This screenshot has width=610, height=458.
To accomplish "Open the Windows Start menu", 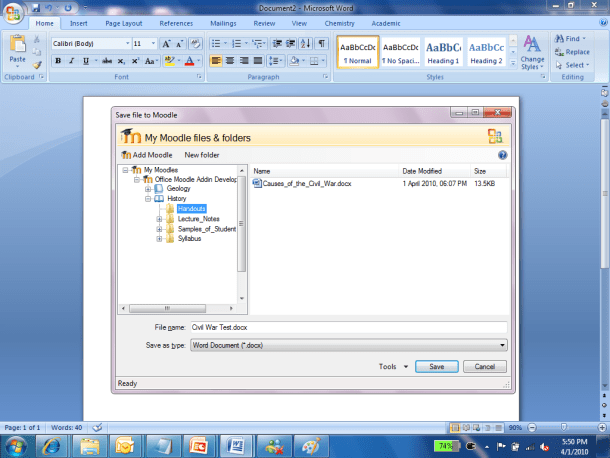I will pos(16,447).
